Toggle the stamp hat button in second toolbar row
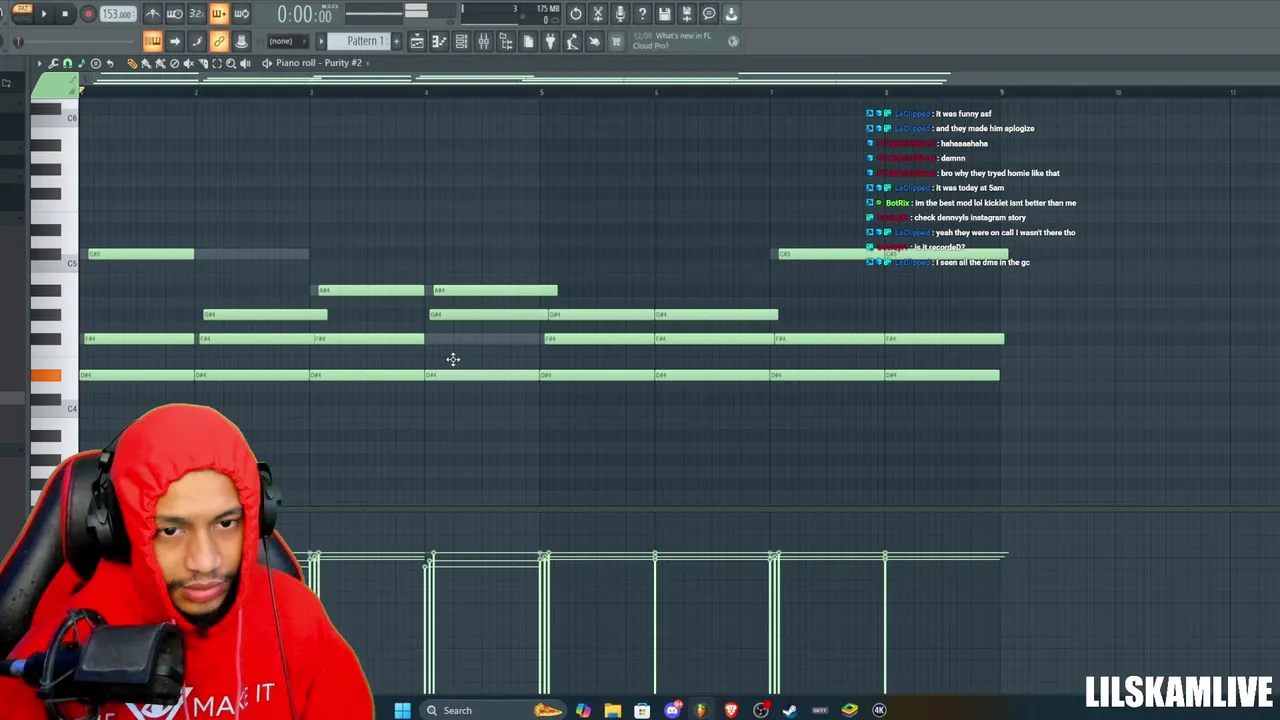Viewport: 1280px width, 720px height. pyautogui.click(x=241, y=41)
